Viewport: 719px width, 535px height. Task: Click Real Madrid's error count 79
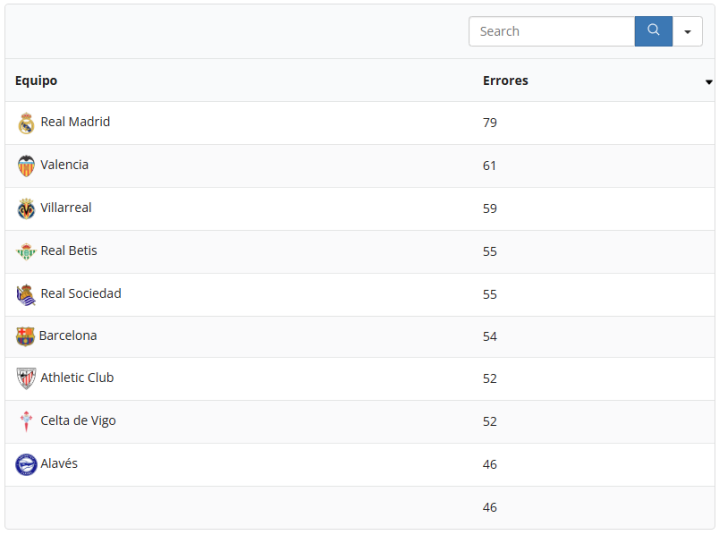490,123
